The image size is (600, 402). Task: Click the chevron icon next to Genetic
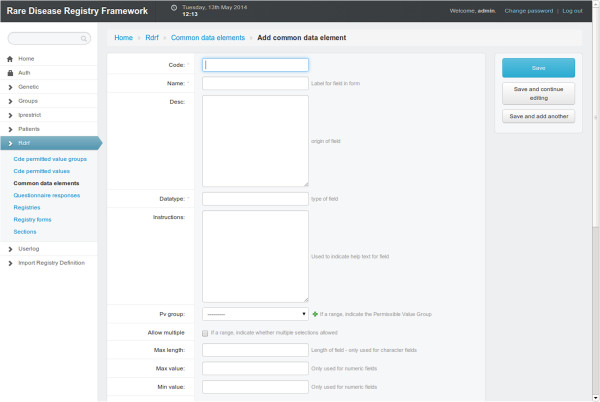(10, 87)
